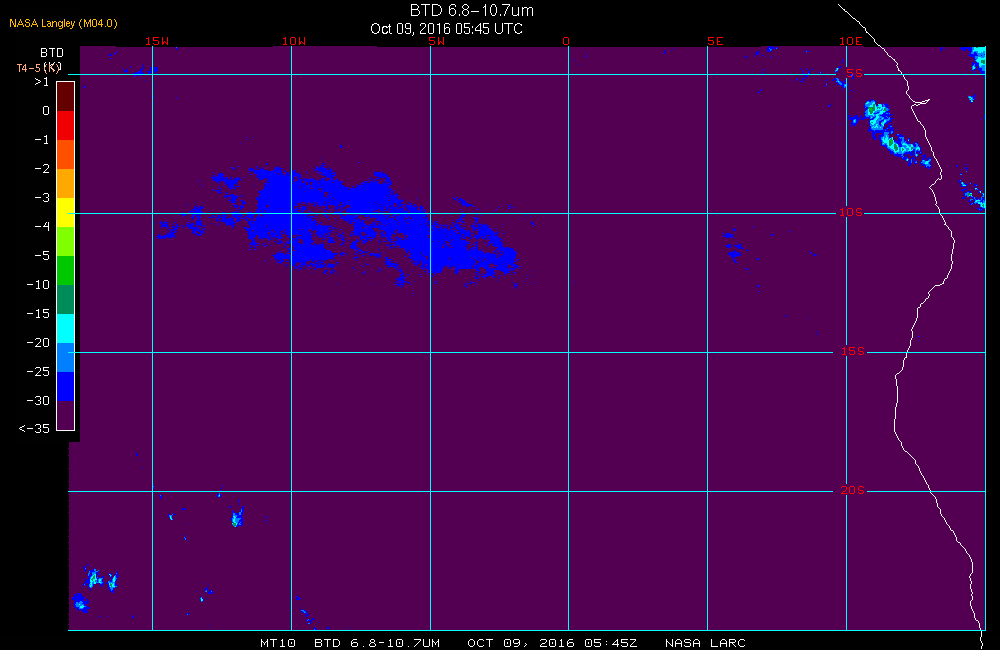Click the 10W longitude label
Viewport: 1000px width, 650px height.
click(294, 41)
